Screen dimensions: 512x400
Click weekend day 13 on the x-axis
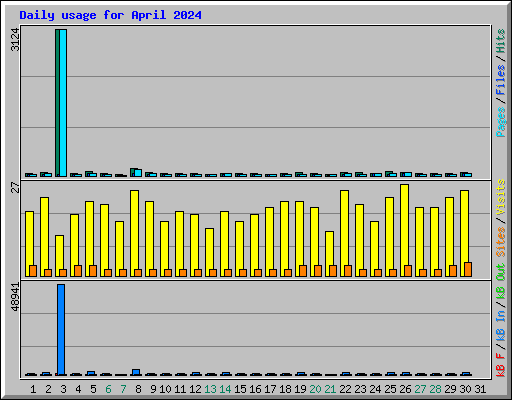pos(210,389)
